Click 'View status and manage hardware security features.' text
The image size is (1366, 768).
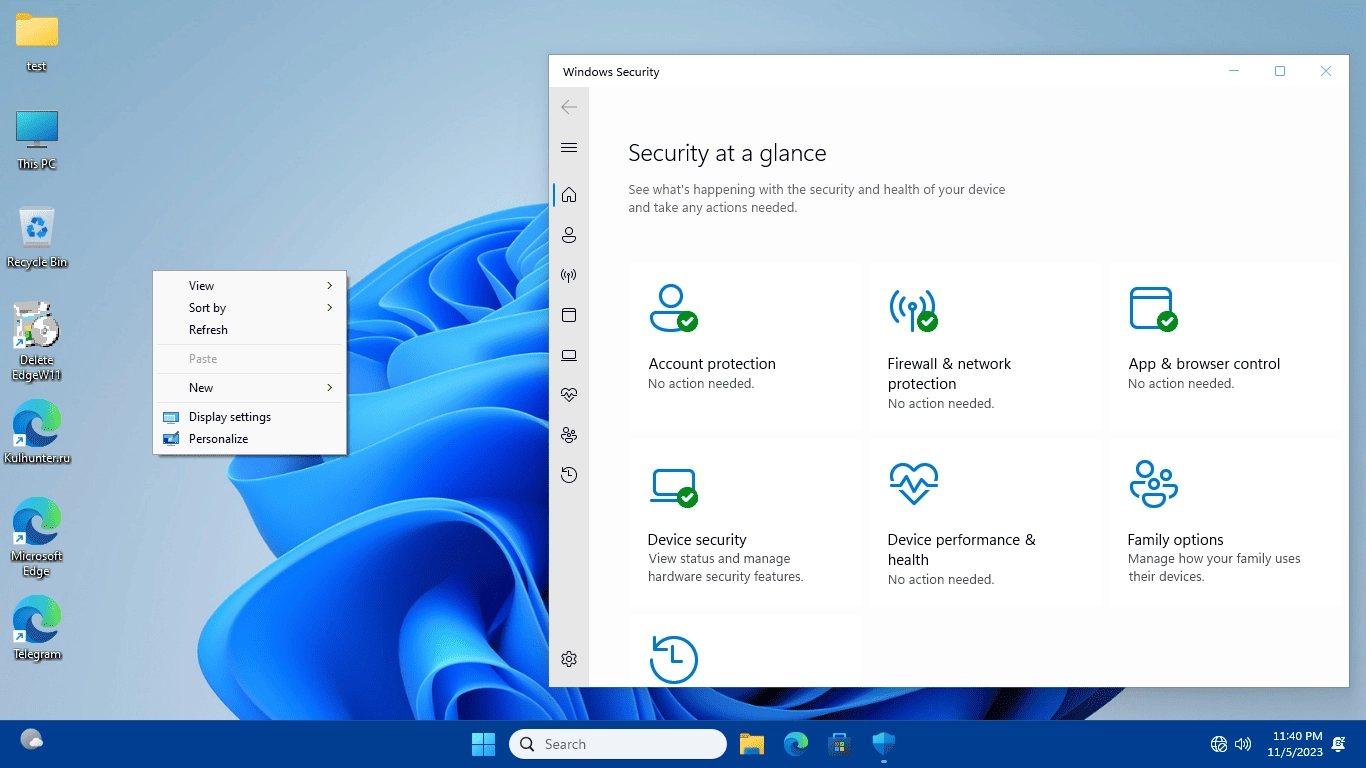point(725,568)
